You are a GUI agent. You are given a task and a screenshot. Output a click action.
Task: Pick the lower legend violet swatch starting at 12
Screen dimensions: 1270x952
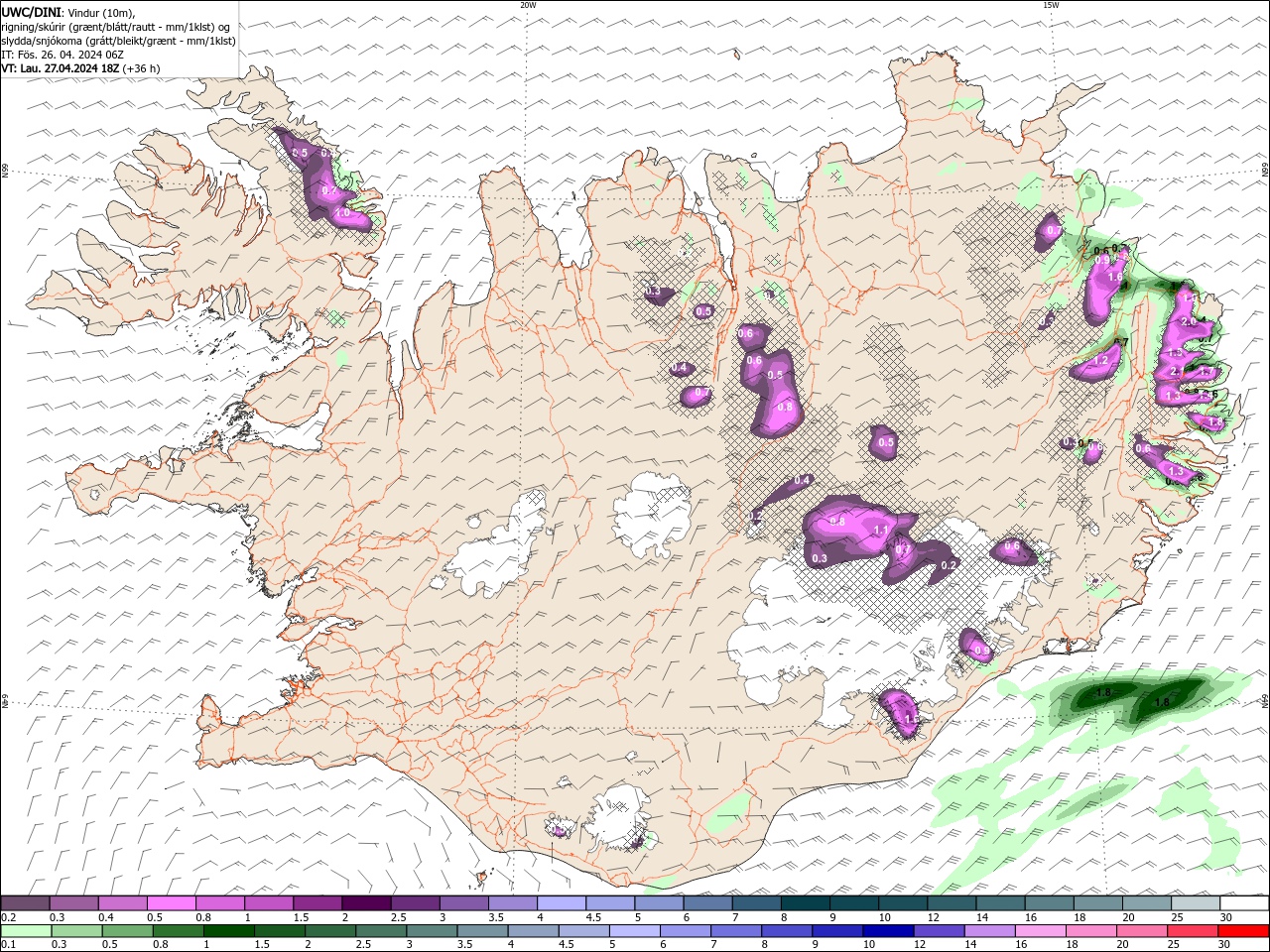click(939, 930)
